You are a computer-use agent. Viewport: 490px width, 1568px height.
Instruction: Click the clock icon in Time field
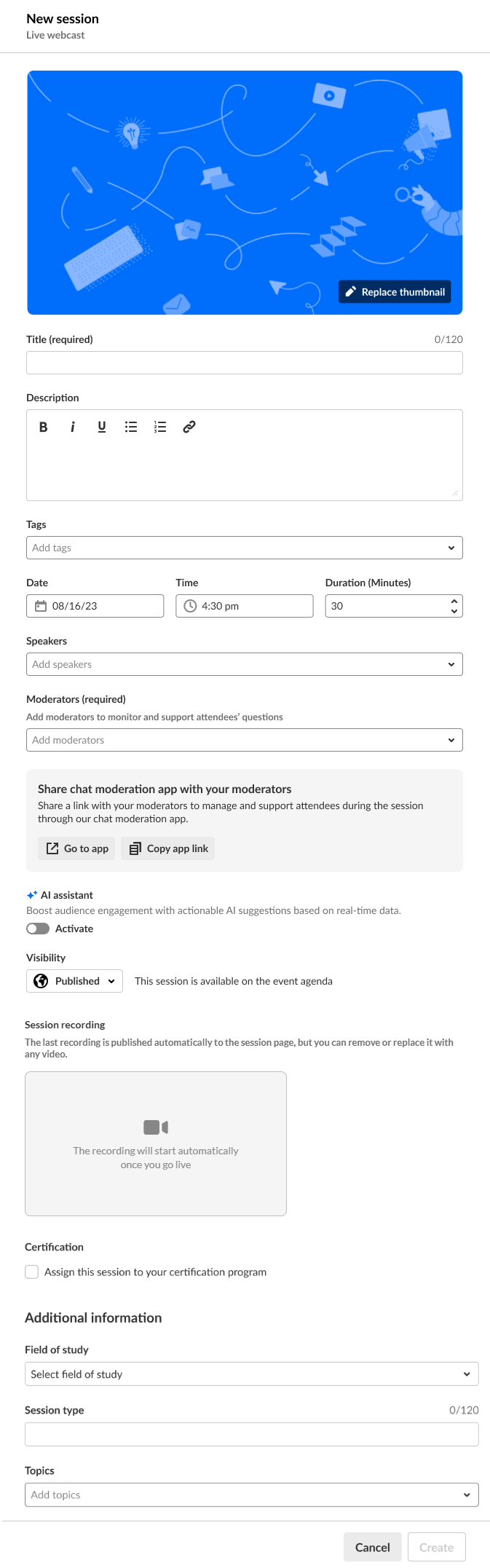click(190, 606)
